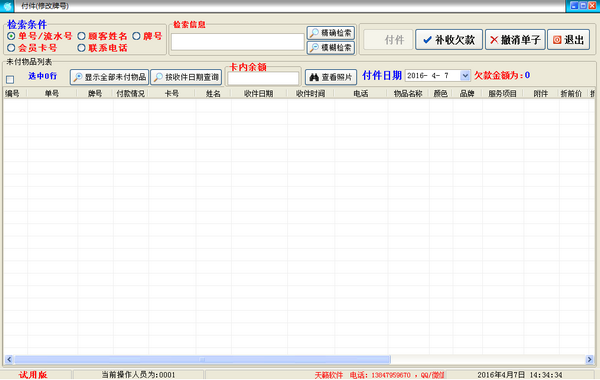Click the greyed 付件 button
This screenshot has height=380, width=600.
click(388, 39)
